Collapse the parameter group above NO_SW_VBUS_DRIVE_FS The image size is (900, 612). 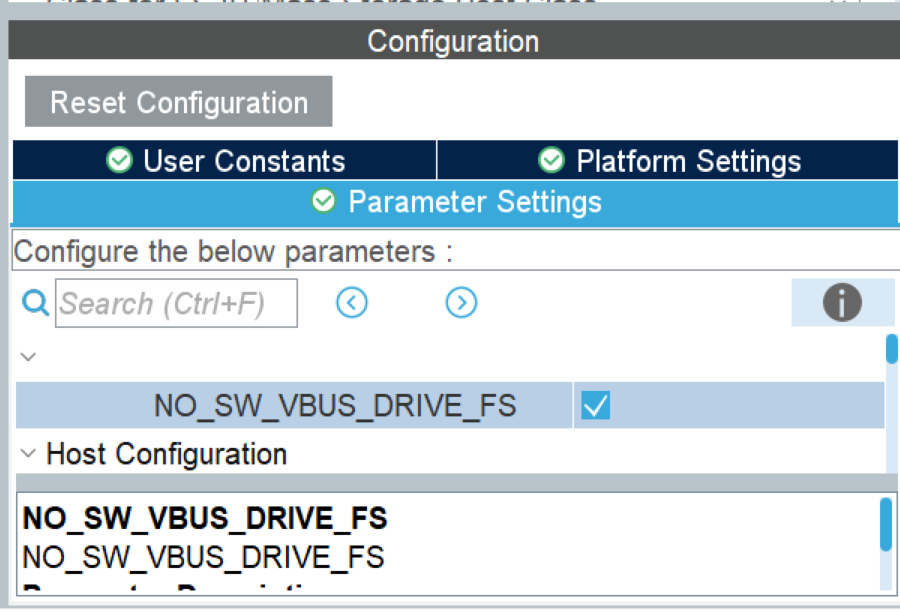(x=28, y=356)
